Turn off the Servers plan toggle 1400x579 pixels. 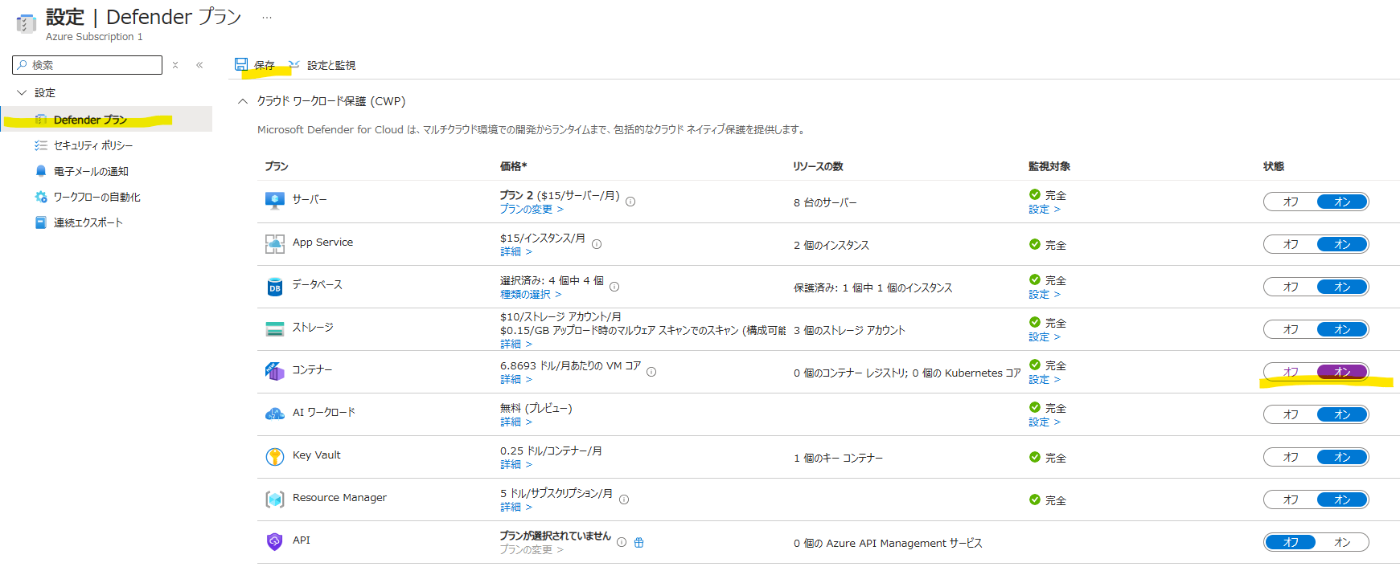click(x=1290, y=202)
